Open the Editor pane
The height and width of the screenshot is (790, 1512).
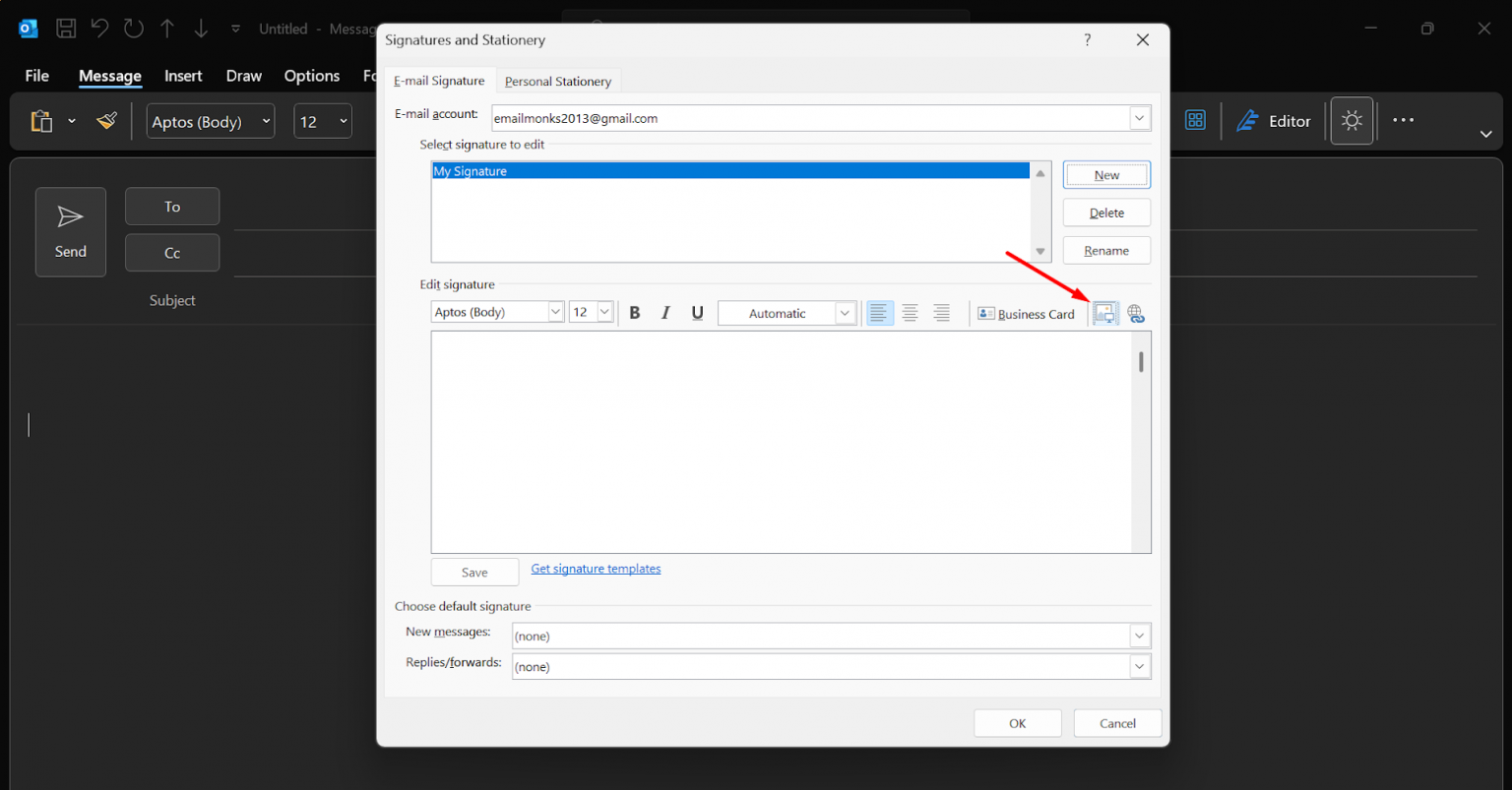[x=1275, y=120]
